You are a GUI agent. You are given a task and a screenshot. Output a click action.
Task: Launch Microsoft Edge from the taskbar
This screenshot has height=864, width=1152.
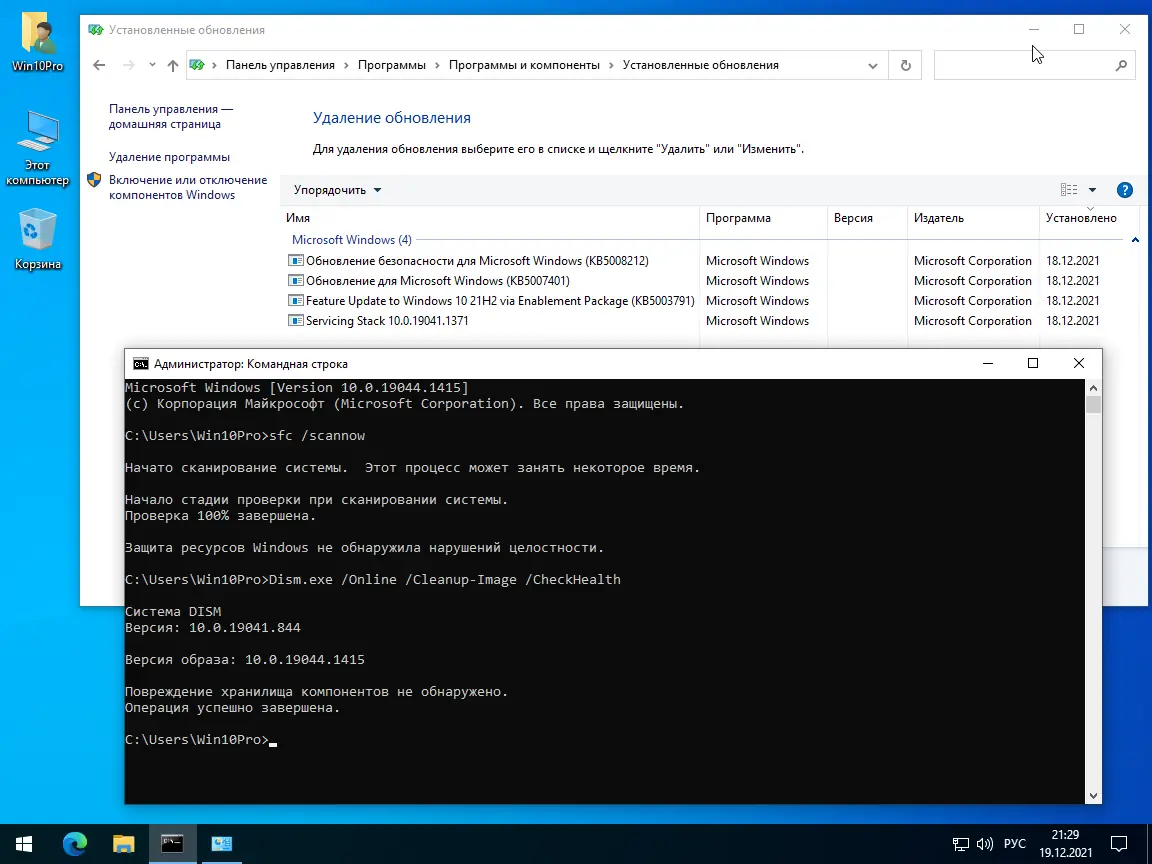74,844
